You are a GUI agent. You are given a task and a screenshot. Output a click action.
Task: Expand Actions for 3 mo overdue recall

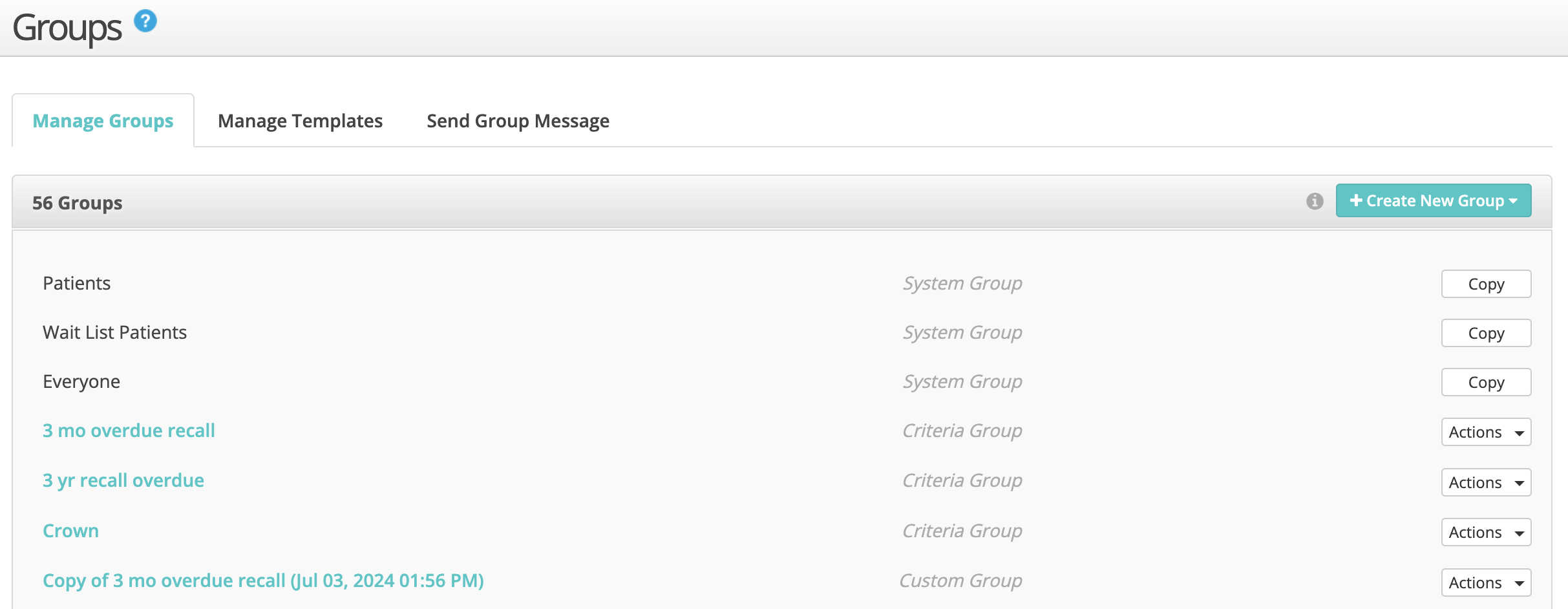pyautogui.click(x=1486, y=432)
